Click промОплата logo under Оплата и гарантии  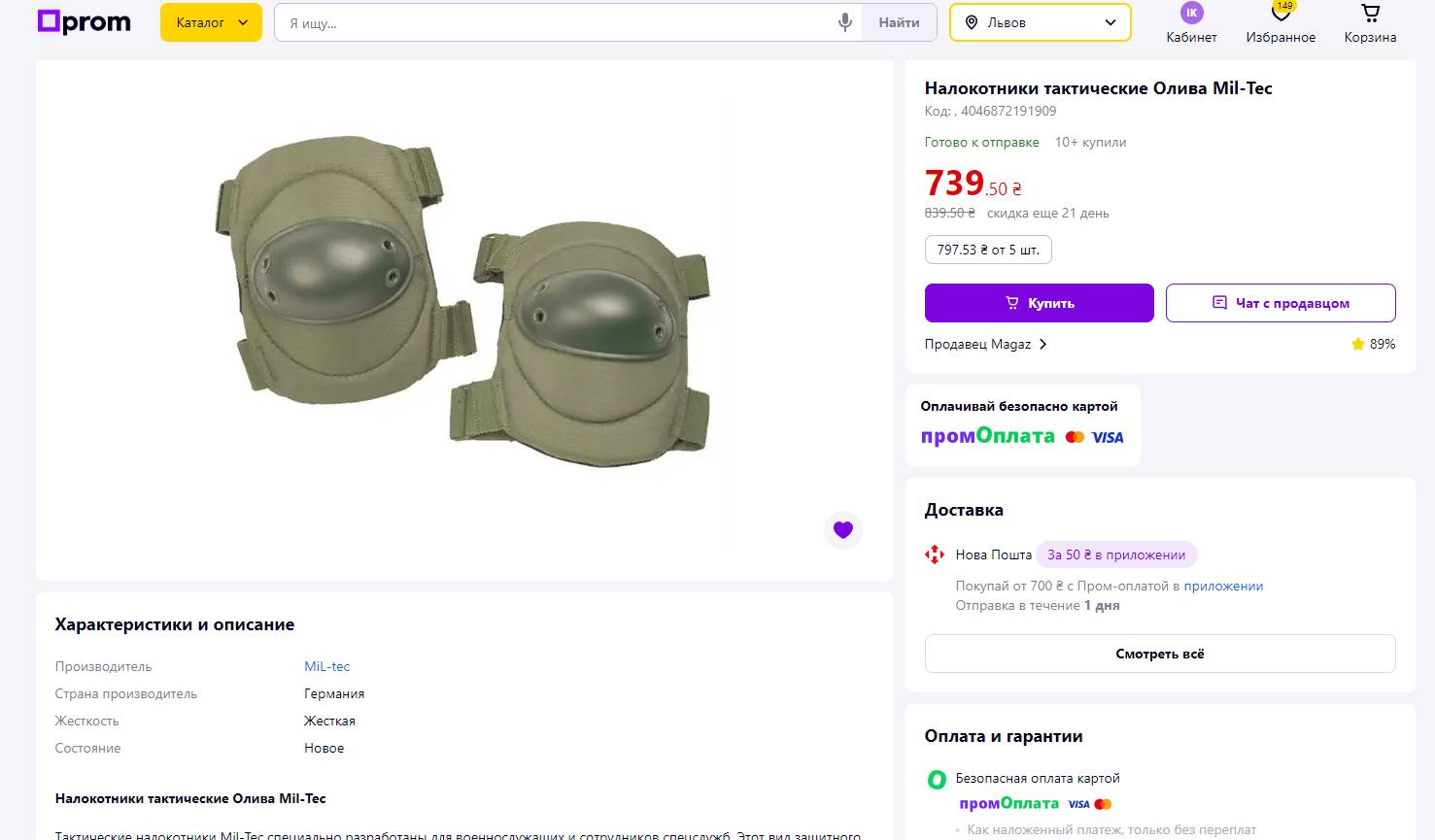1008,804
